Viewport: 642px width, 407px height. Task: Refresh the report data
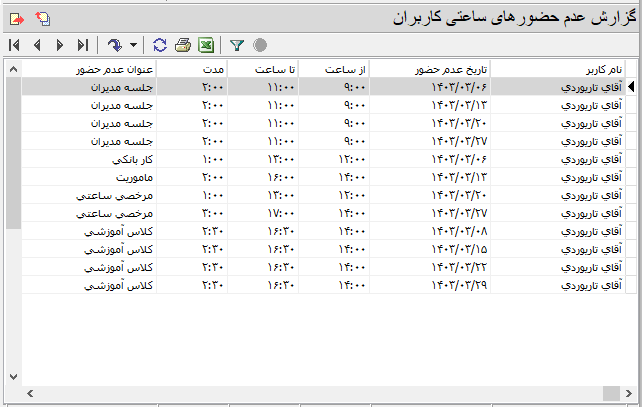(160, 45)
